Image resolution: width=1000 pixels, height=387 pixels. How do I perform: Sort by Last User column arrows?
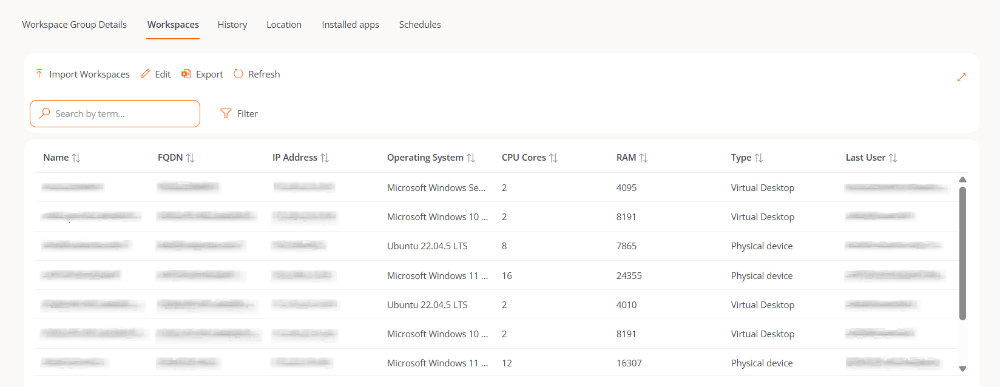point(893,158)
